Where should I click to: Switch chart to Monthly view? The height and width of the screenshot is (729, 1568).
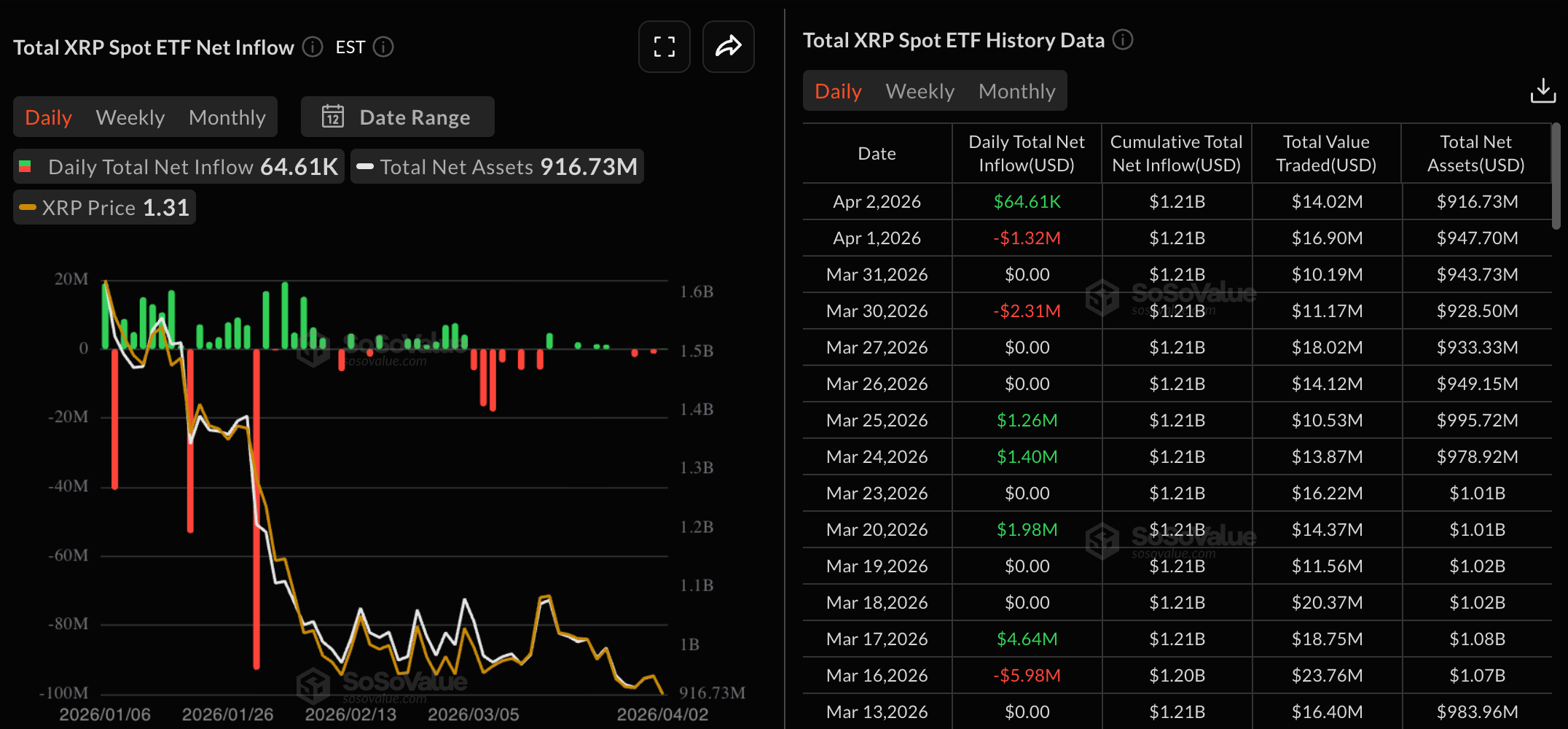click(x=227, y=117)
